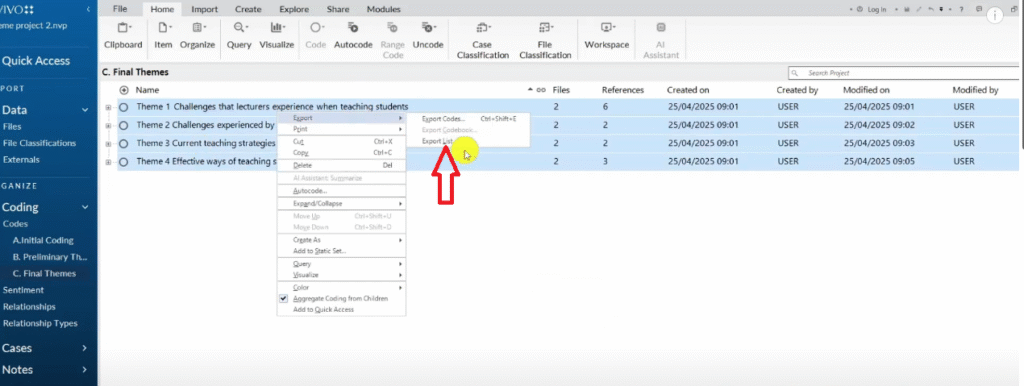Open the Expand/Collapse submenu
Screen dimensions: 1024x386
click(x=341, y=203)
